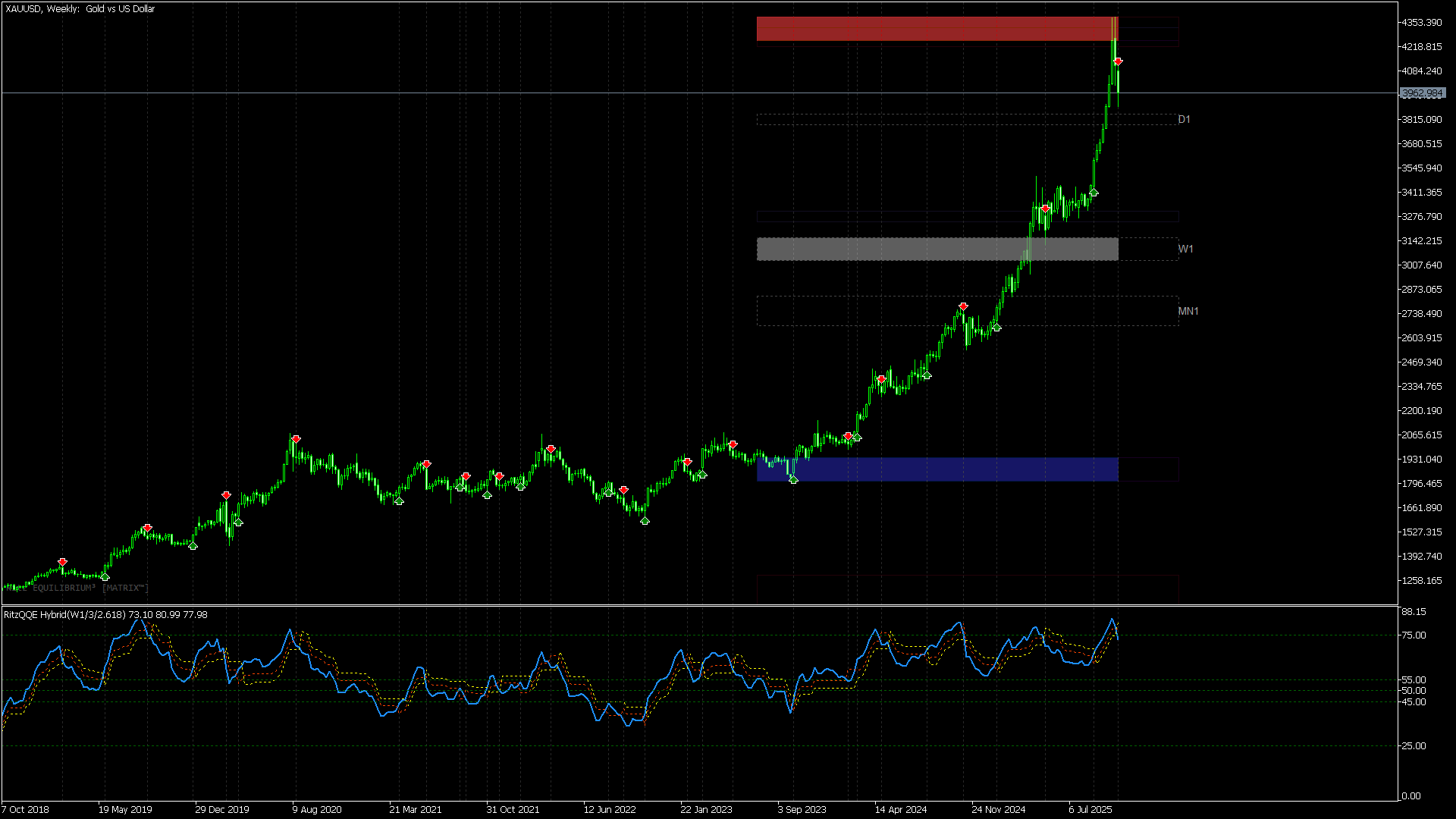Viewport: 1456px width, 819px height.
Task: Click the W1 zone label
Action: (x=1185, y=249)
